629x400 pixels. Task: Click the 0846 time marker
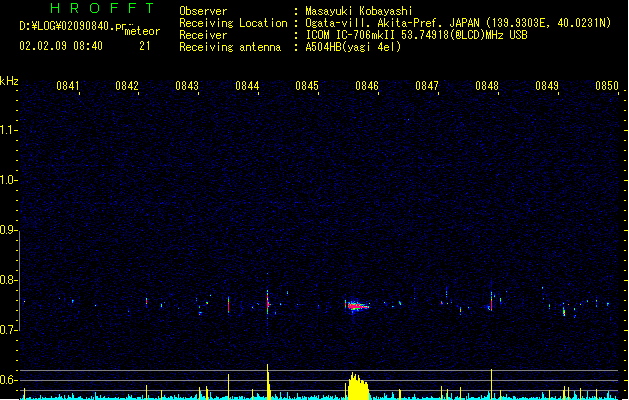click(367, 86)
